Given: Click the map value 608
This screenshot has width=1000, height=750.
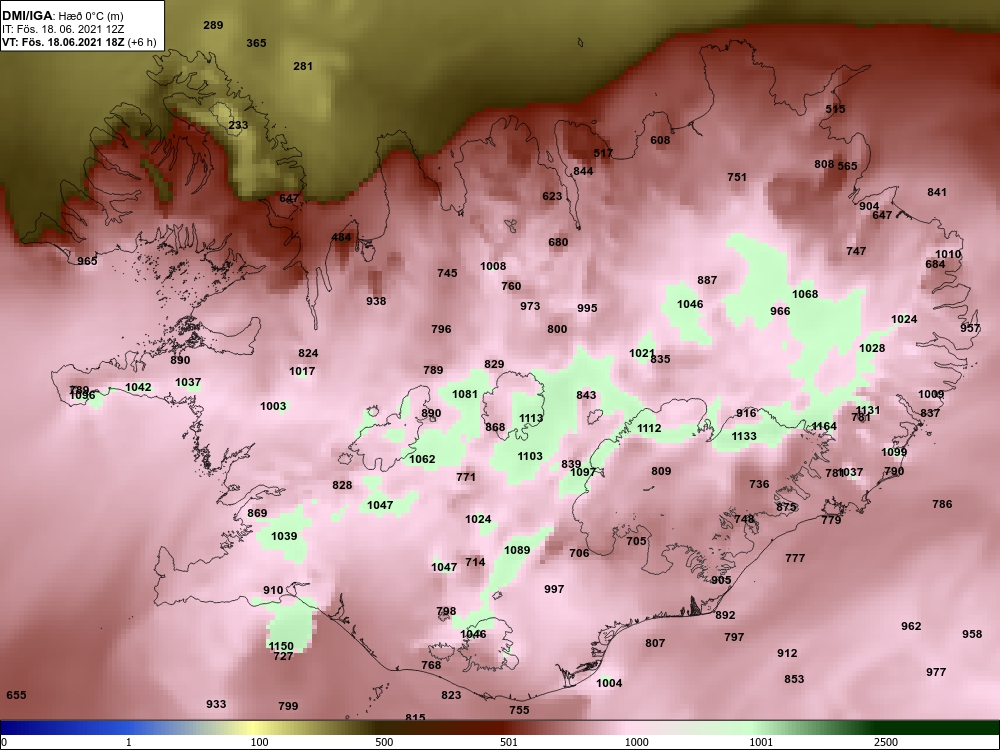Looking at the screenshot, I should [660, 140].
